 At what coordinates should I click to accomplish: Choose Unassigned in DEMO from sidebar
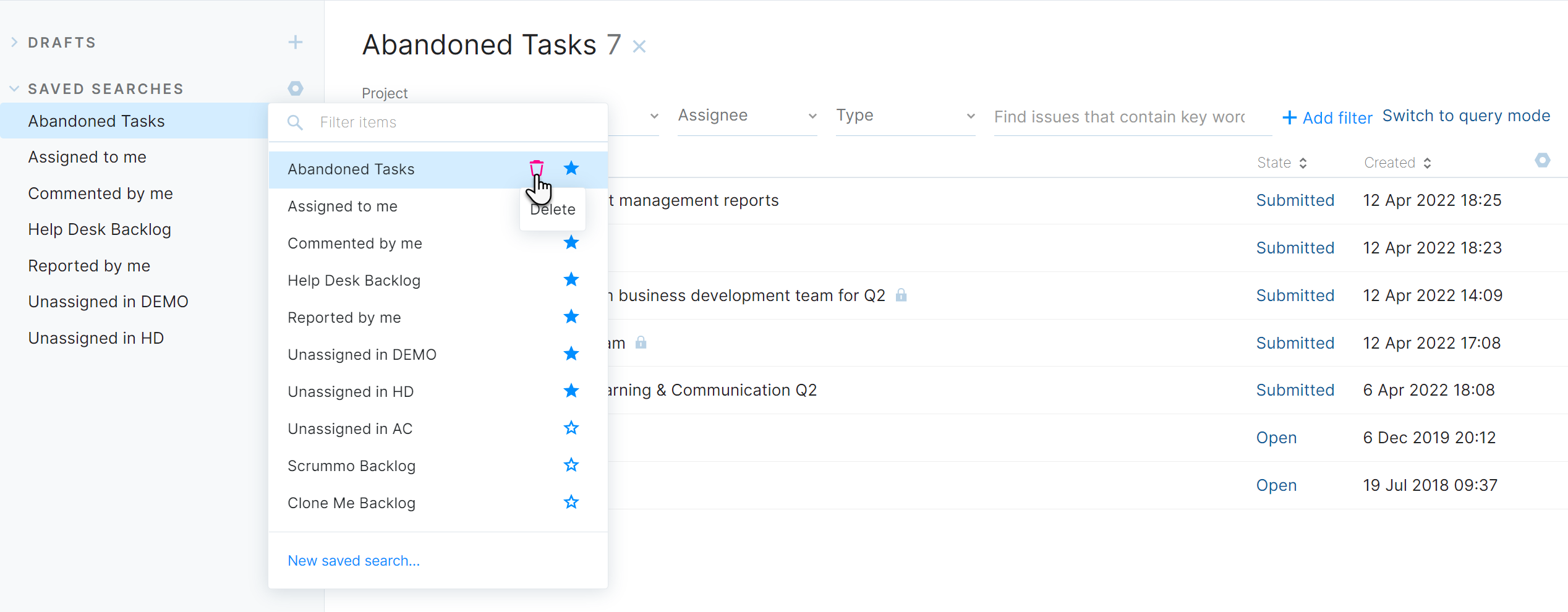[x=108, y=302]
